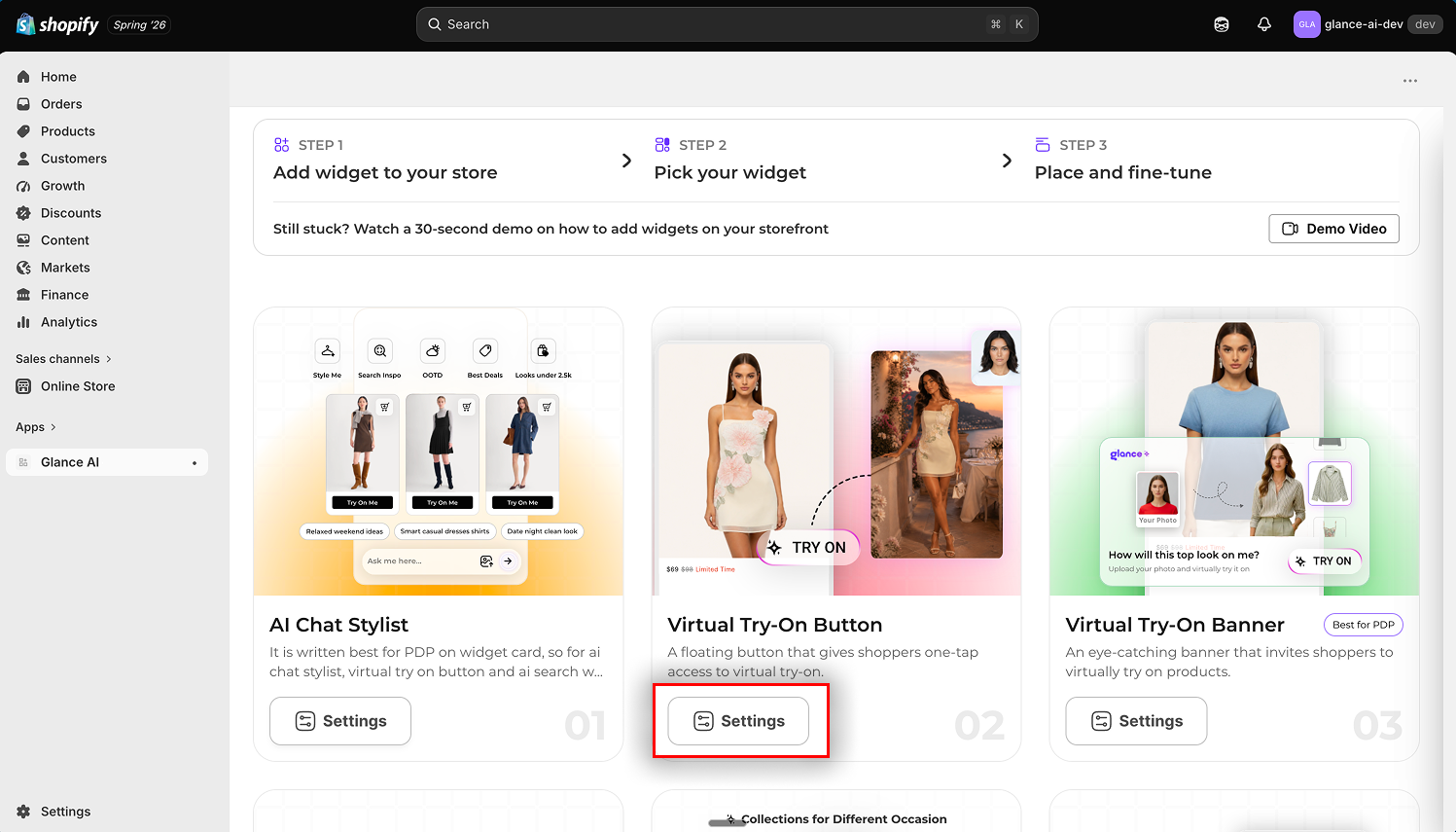This screenshot has height=832, width=1456.
Task: Click the Finance bank icon
Action: pyautogui.click(x=23, y=295)
